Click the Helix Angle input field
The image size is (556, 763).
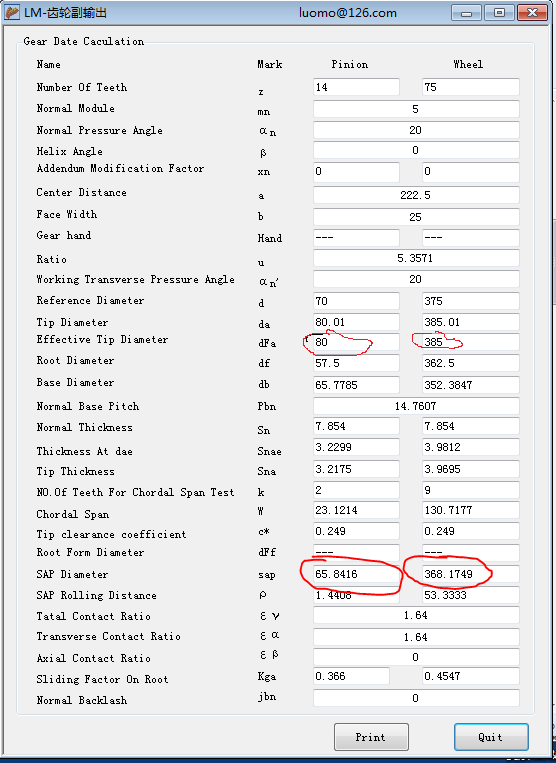[416, 150]
